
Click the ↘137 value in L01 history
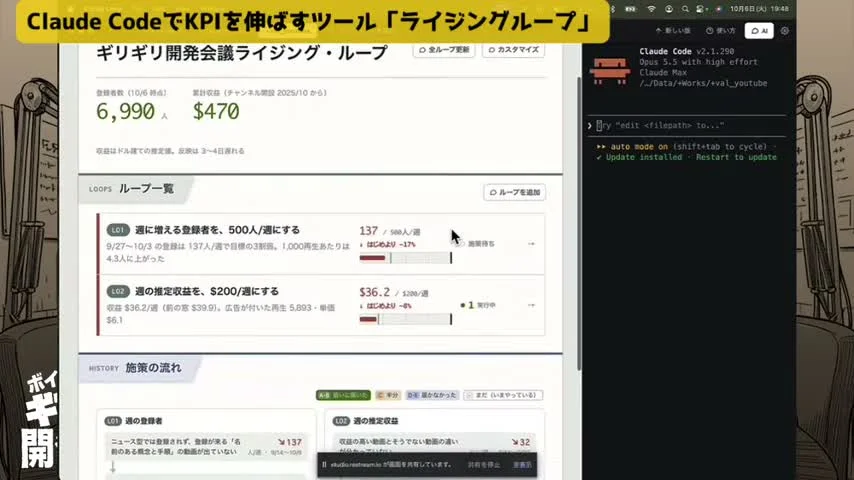pyautogui.click(x=289, y=442)
